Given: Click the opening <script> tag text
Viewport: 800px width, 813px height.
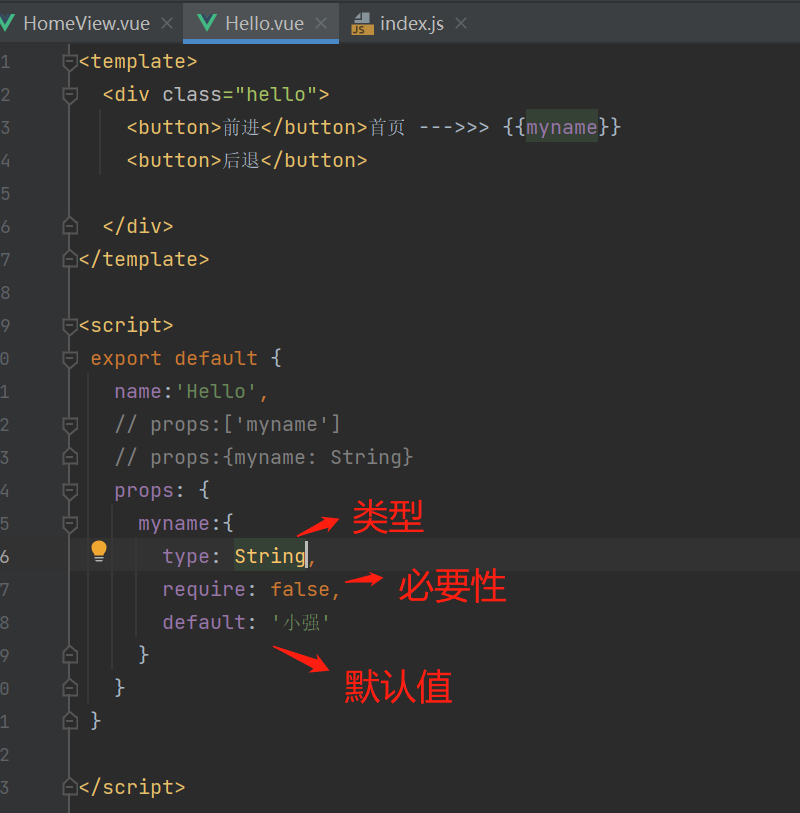Looking at the screenshot, I should (126, 326).
